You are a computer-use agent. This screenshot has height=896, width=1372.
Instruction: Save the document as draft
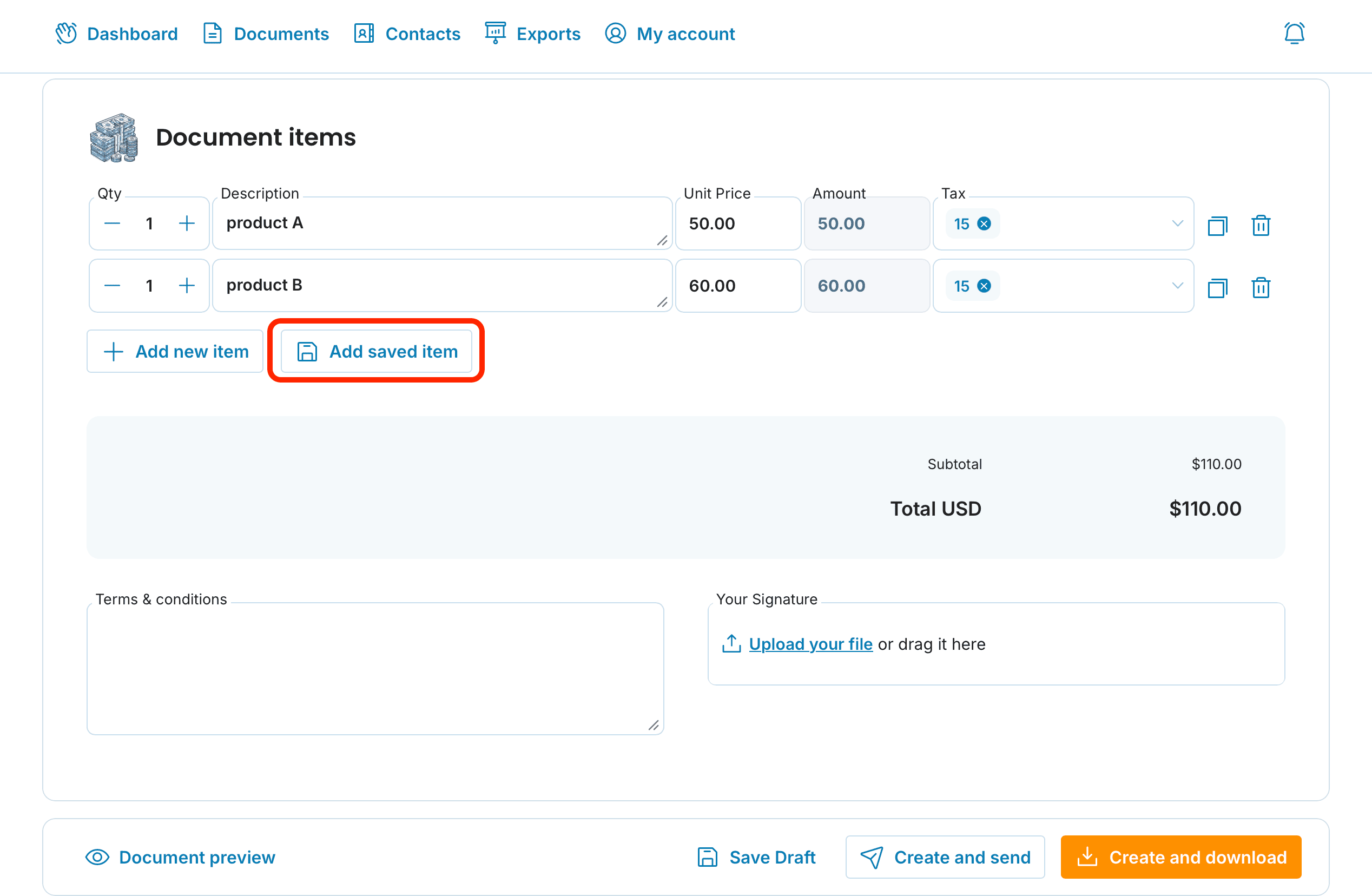tap(756, 857)
